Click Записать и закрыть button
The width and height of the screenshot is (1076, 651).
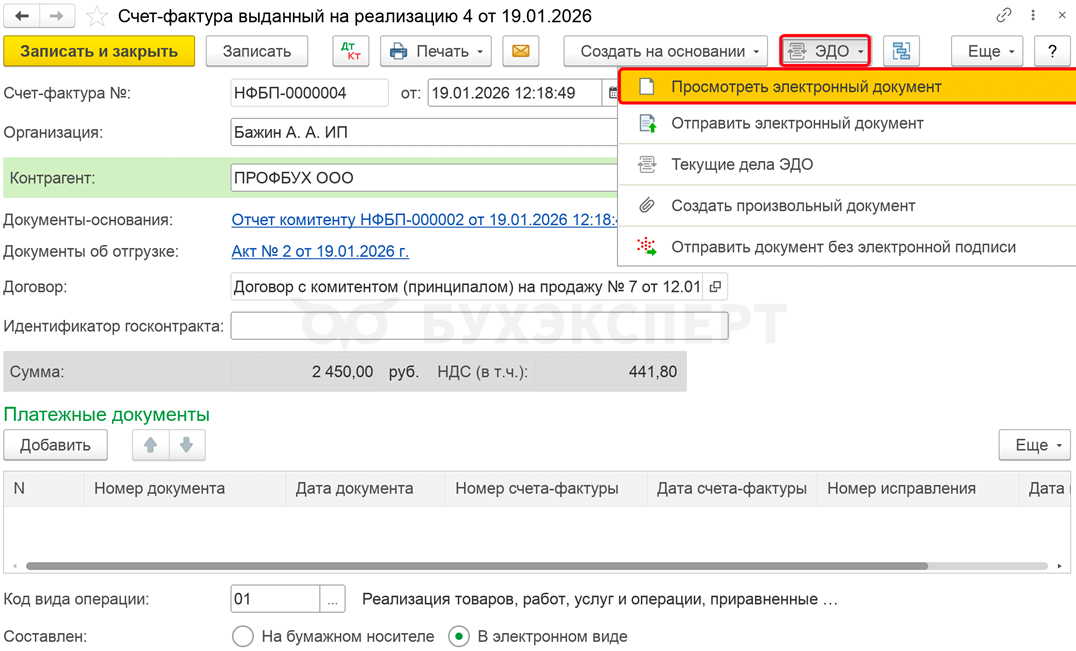100,51
